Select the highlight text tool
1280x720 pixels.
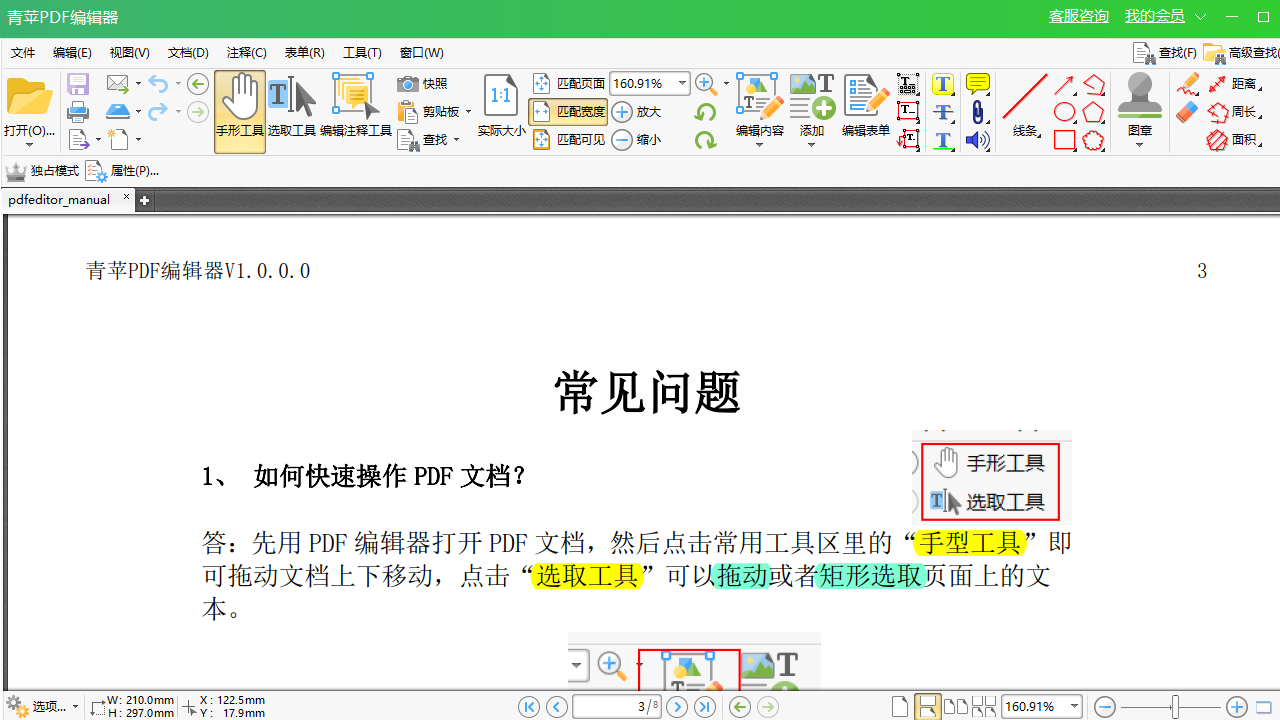[x=943, y=84]
